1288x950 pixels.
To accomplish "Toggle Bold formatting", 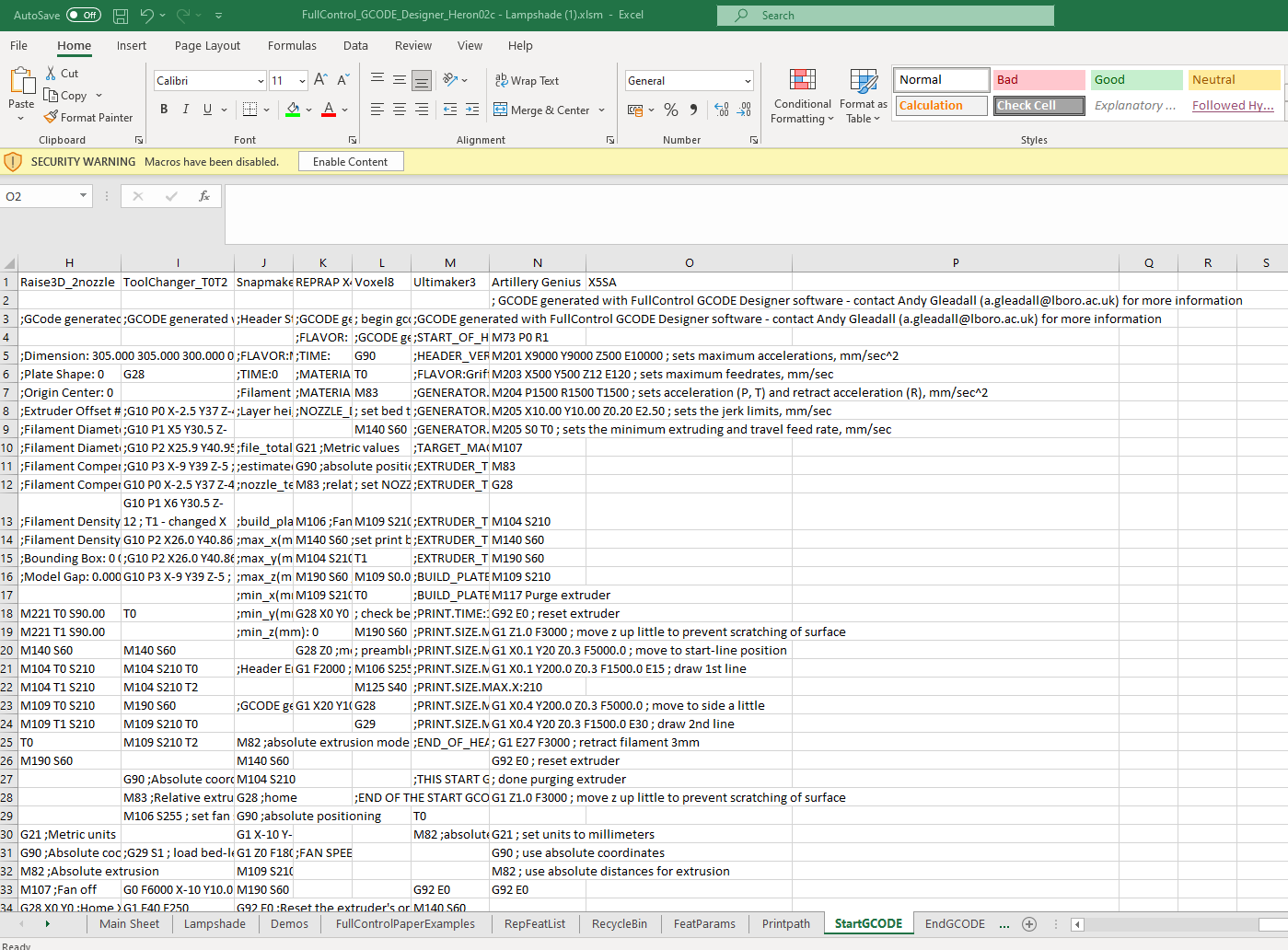I will tap(164, 110).
